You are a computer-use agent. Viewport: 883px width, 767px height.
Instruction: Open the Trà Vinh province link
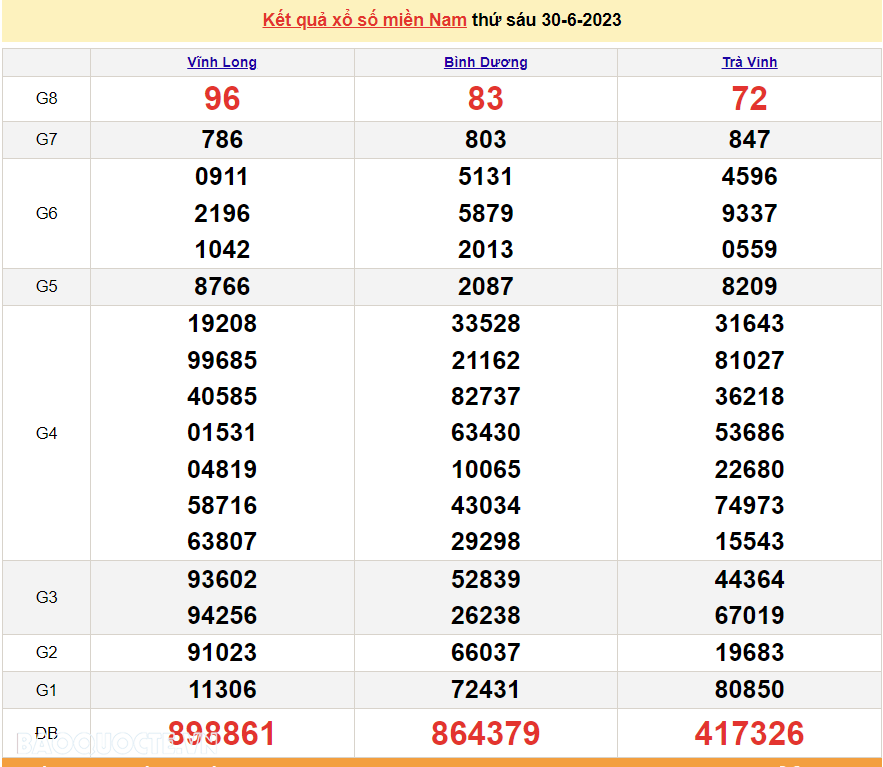[x=750, y=63]
